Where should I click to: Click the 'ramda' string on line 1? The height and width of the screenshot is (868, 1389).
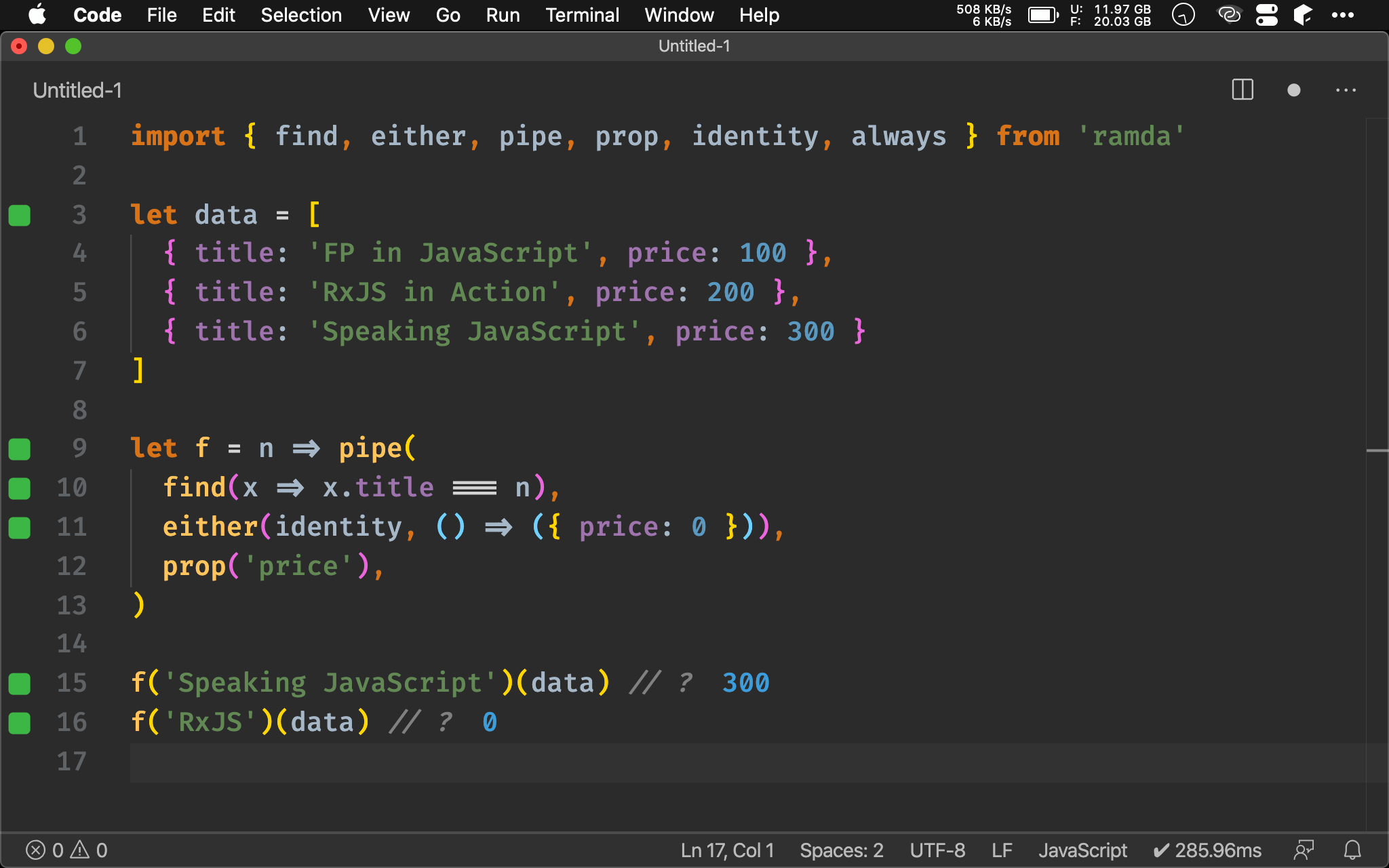click(1131, 136)
